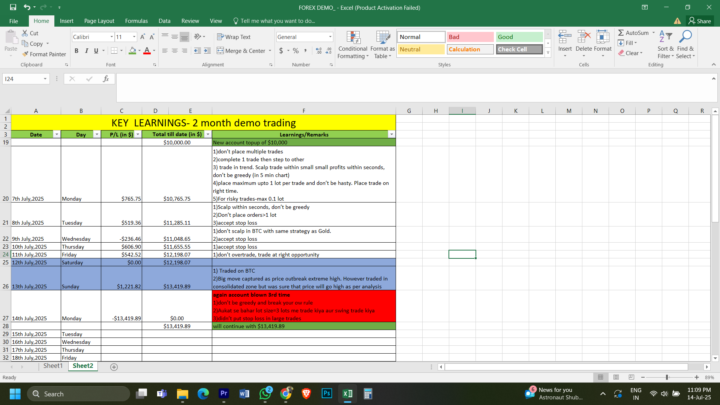
Task: Open filter dropdown on Learnings/Remarks header
Action: coord(391,135)
